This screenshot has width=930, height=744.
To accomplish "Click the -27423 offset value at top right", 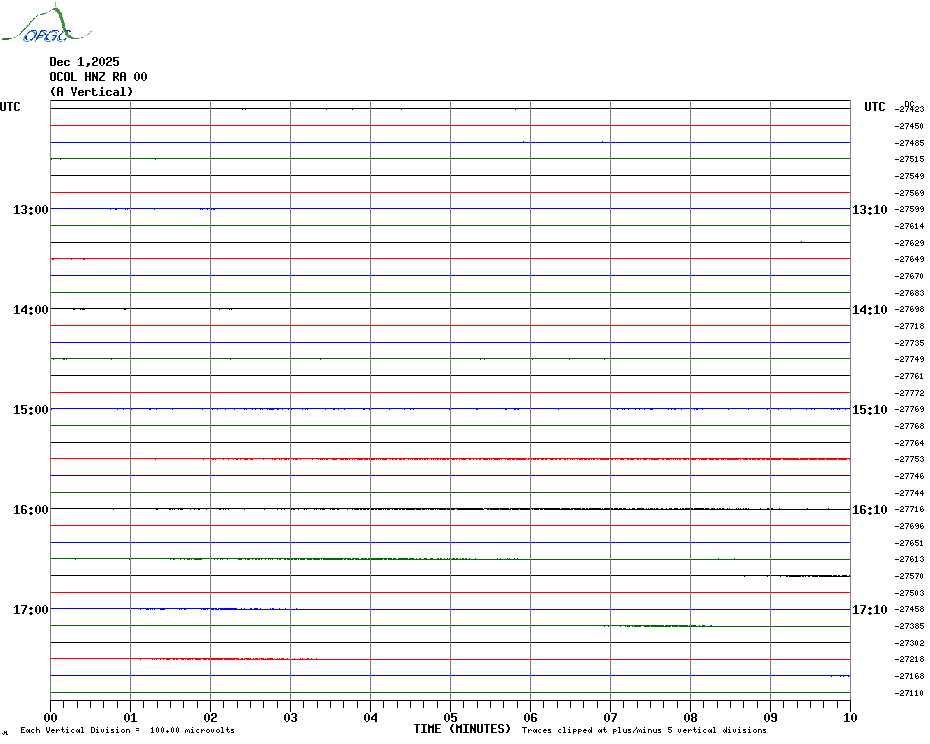I will click(910, 109).
